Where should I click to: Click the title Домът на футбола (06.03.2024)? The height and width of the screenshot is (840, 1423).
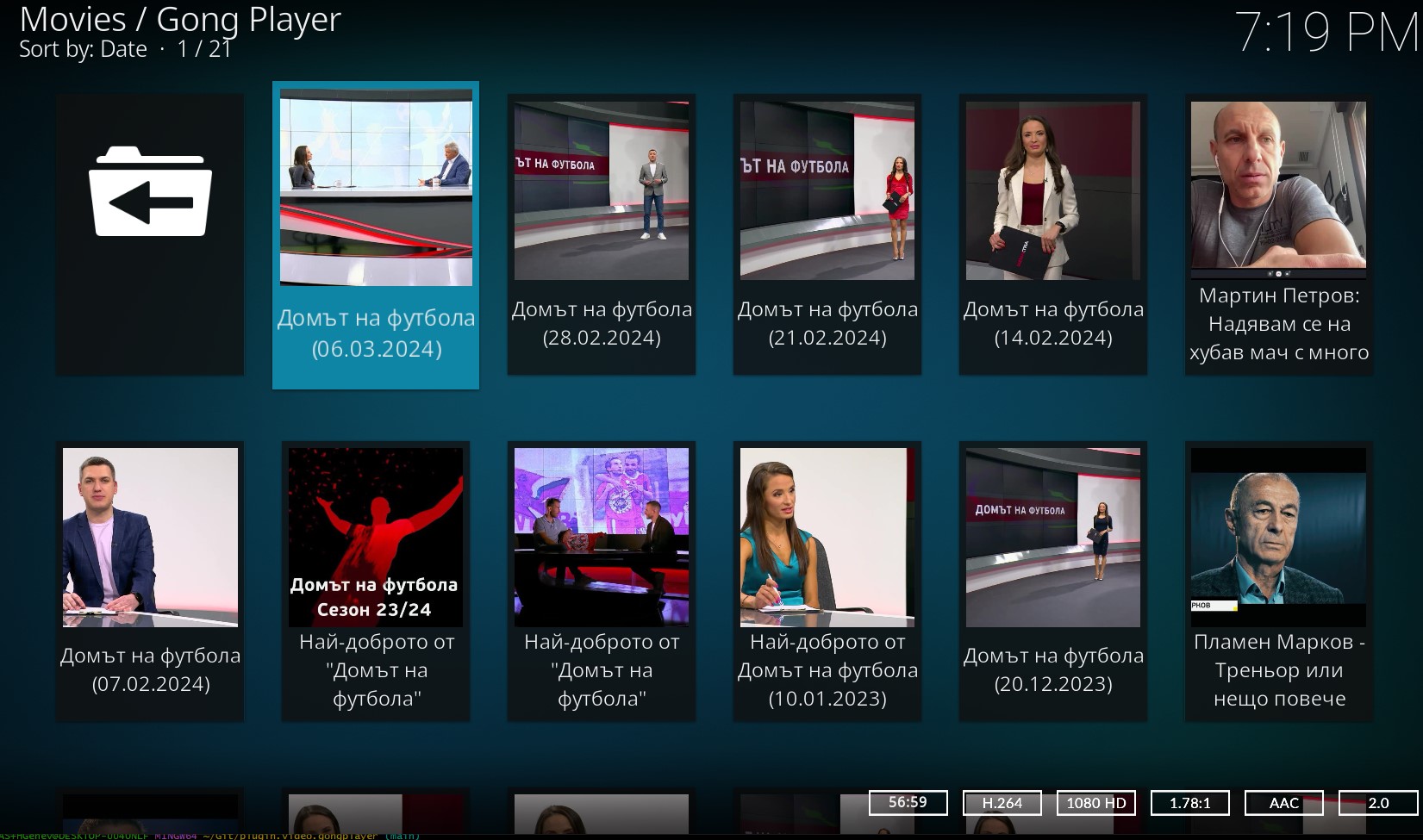[376, 333]
